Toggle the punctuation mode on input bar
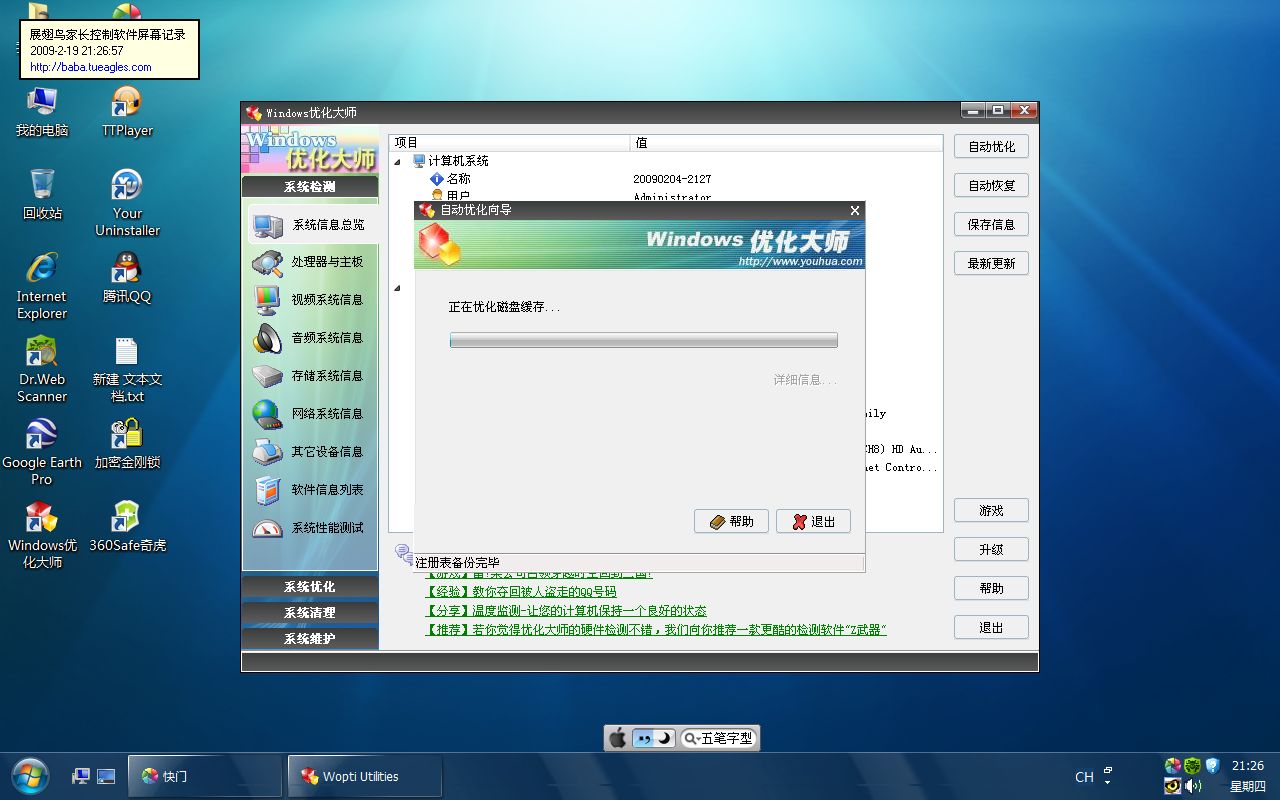The width and height of the screenshot is (1280, 800). (x=645, y=739)
